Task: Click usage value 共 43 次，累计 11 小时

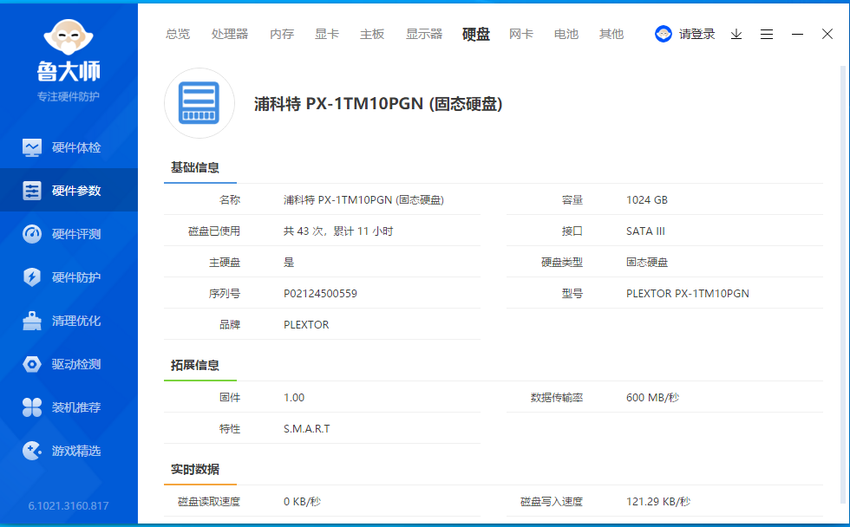Action: point(338,231)
